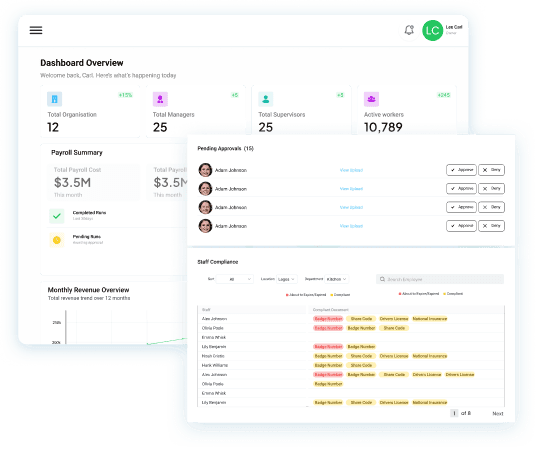
Task: Deny the second Adam Johnson request
Action: 491,189
